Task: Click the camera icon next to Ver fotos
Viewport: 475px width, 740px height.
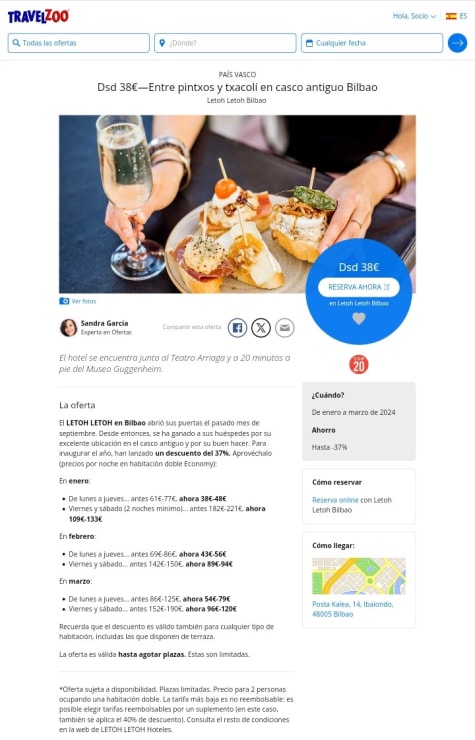Action: coord(64,301)
